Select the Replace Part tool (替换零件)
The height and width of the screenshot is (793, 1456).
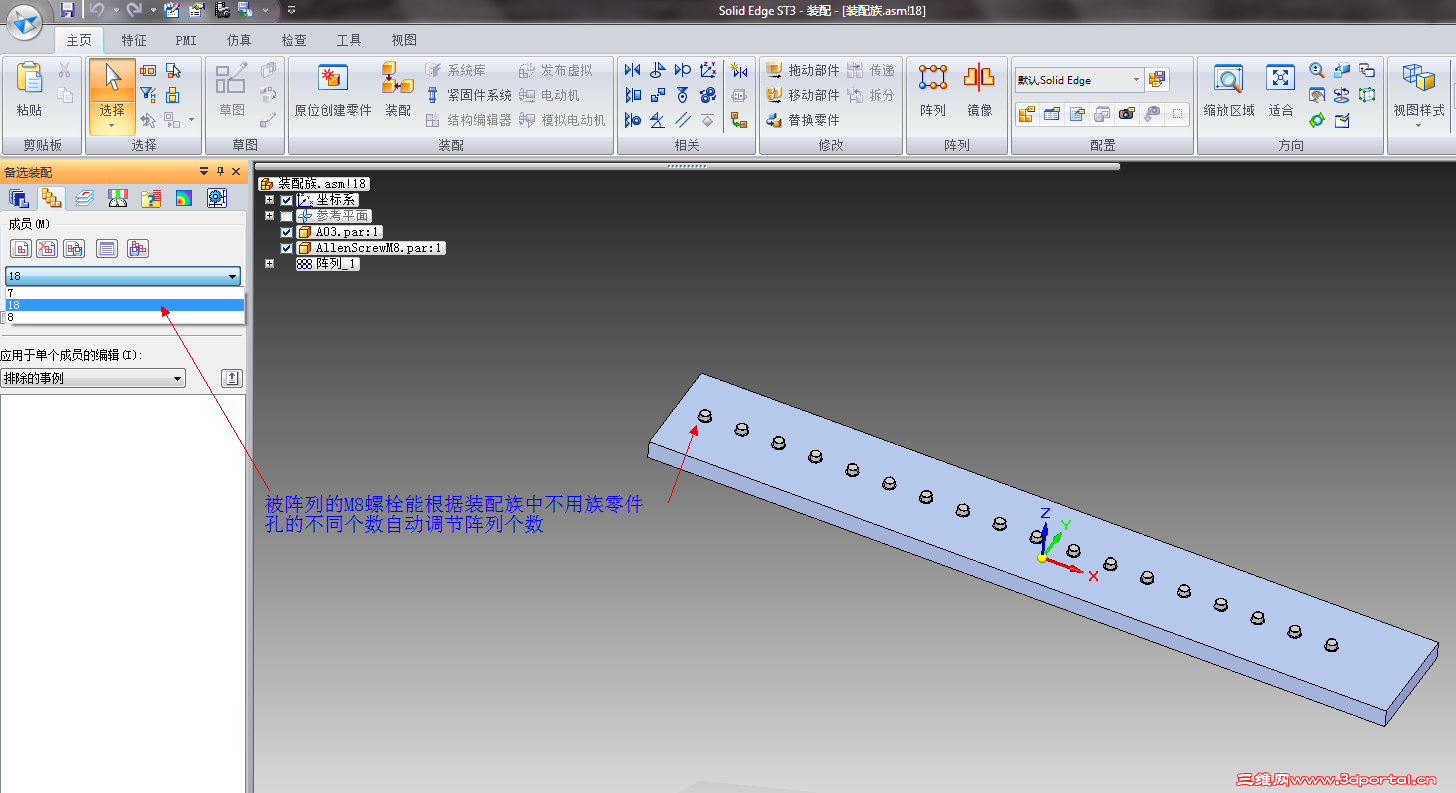pos(803,120)
